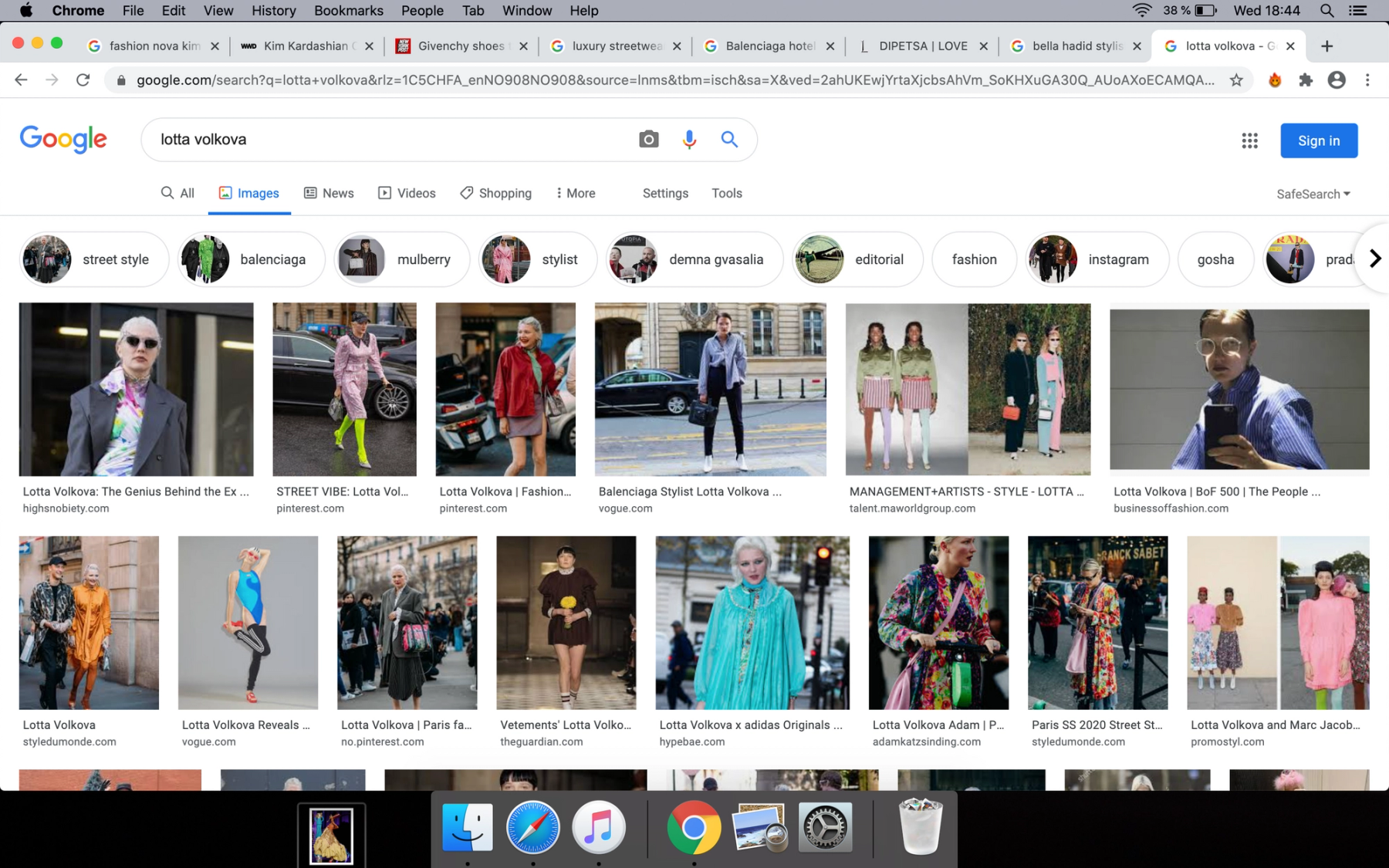
Task: Filter by the 'balenciaga' chip
Action: [x=252, y=259]
